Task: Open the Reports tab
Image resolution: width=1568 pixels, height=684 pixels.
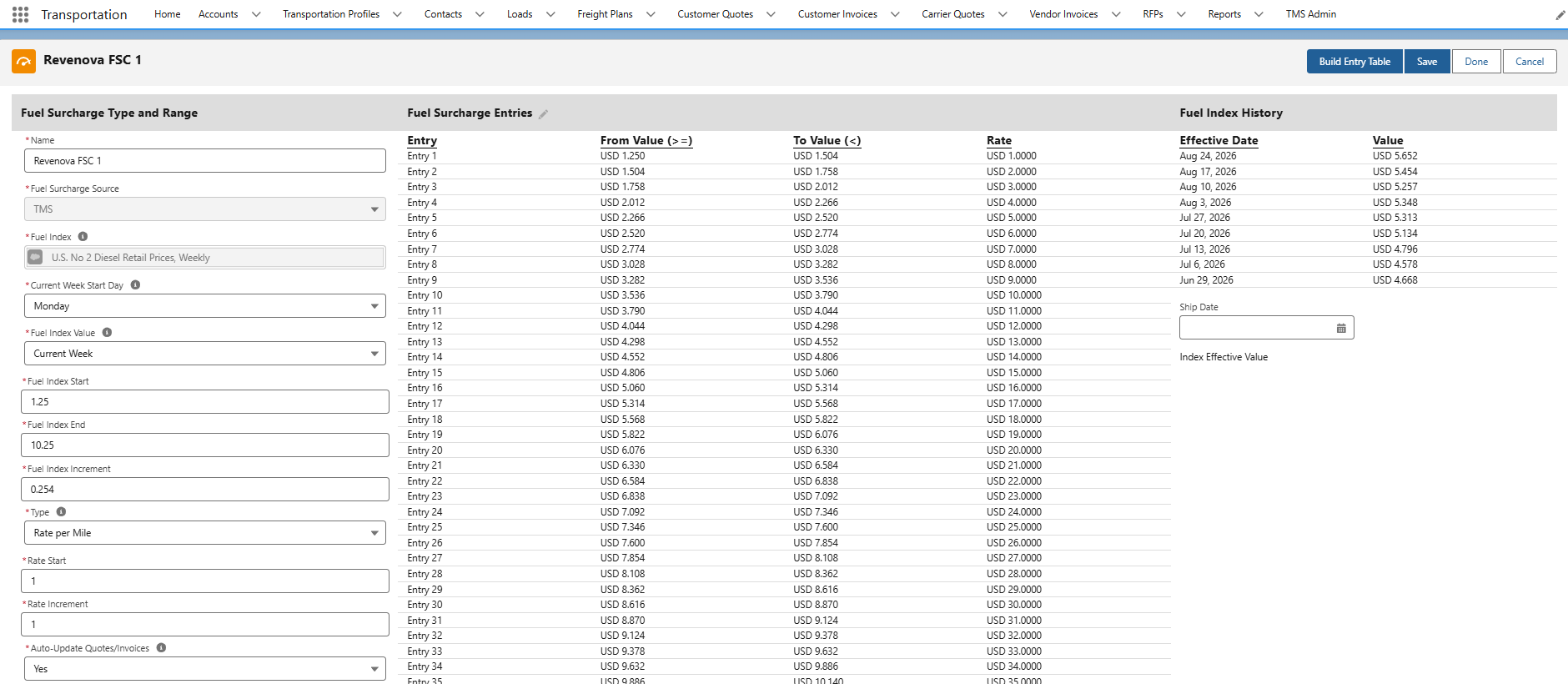Action: click(1224, 14)
